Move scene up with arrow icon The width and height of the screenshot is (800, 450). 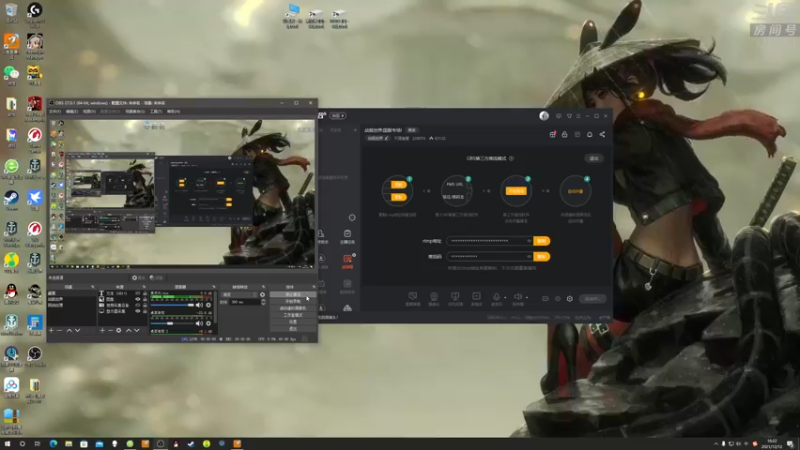69,331
